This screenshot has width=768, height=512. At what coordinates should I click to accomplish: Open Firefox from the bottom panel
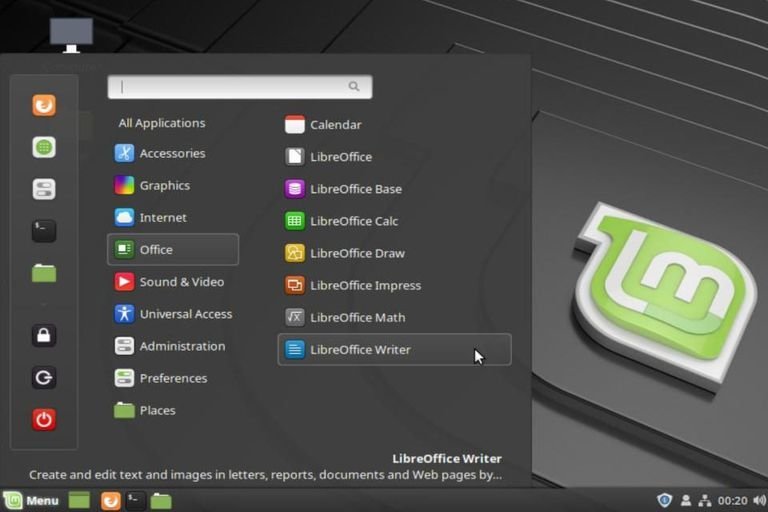pyautogui.click(x=111, y=501)
